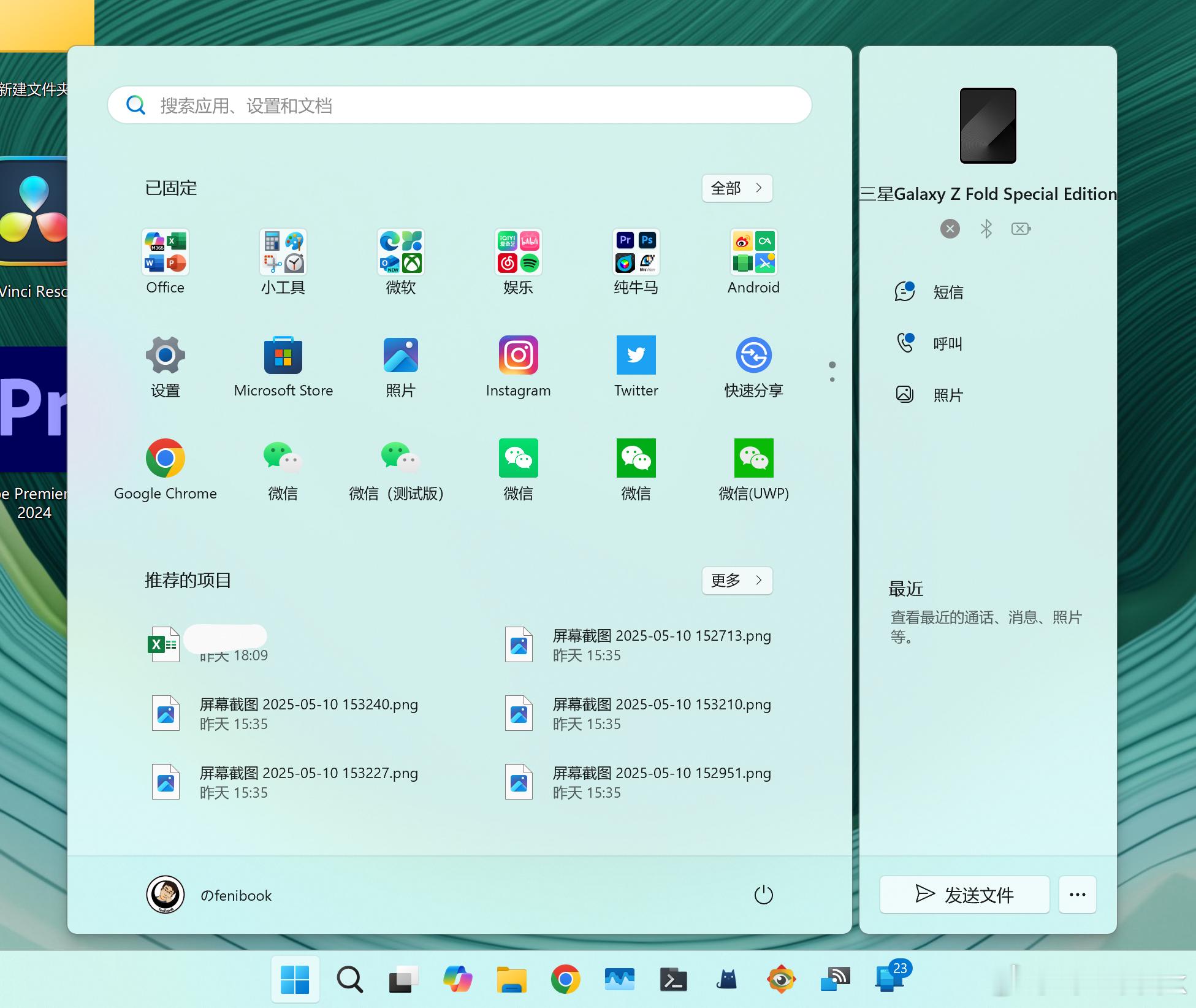
Task: Open the taskbar app with 23 badge
Action: [893, 976]
